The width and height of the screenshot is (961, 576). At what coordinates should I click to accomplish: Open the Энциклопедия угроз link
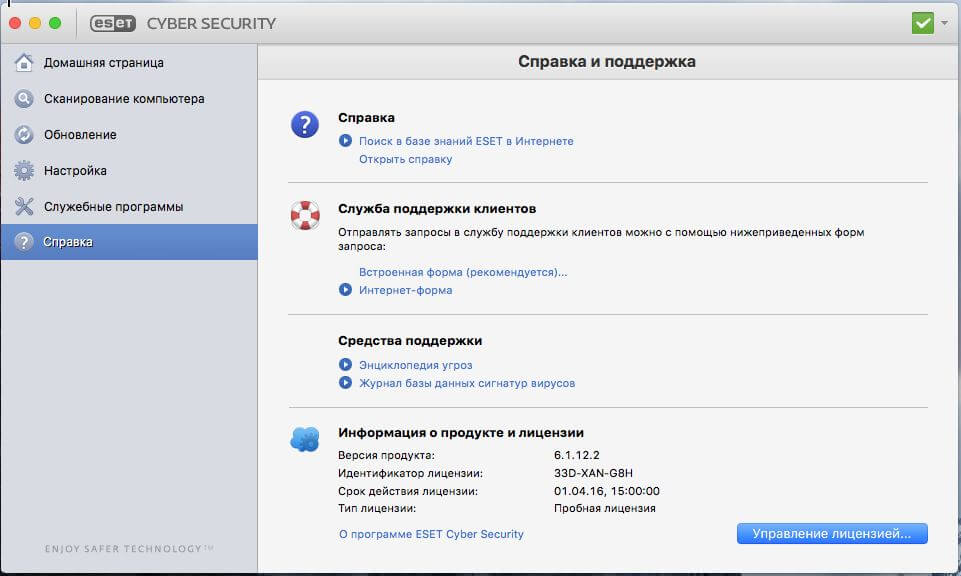tap(416, 365)
